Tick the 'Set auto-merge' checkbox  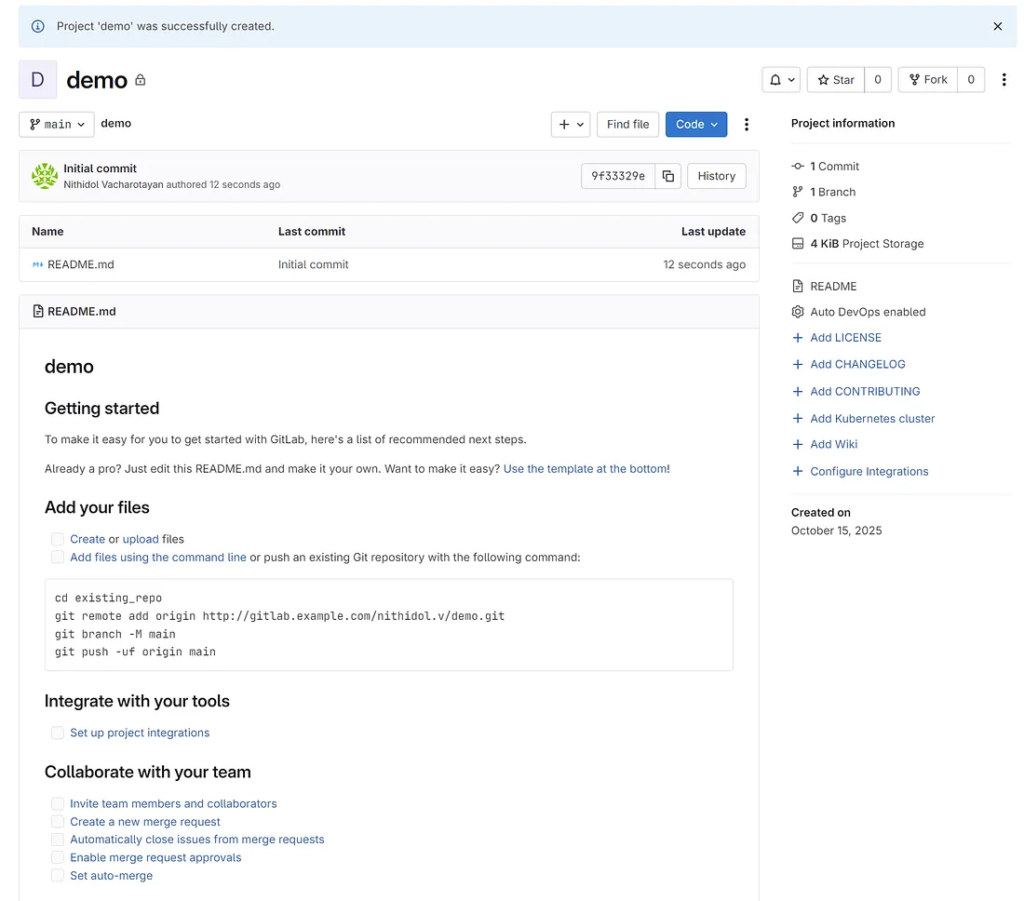click(58, 876)
